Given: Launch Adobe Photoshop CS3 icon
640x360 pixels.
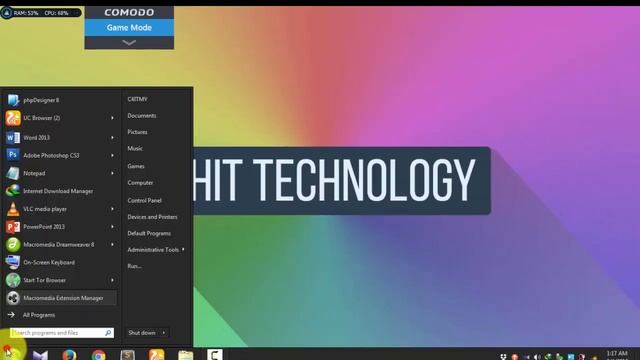Looking at the screenshot, I should (13, 155).
